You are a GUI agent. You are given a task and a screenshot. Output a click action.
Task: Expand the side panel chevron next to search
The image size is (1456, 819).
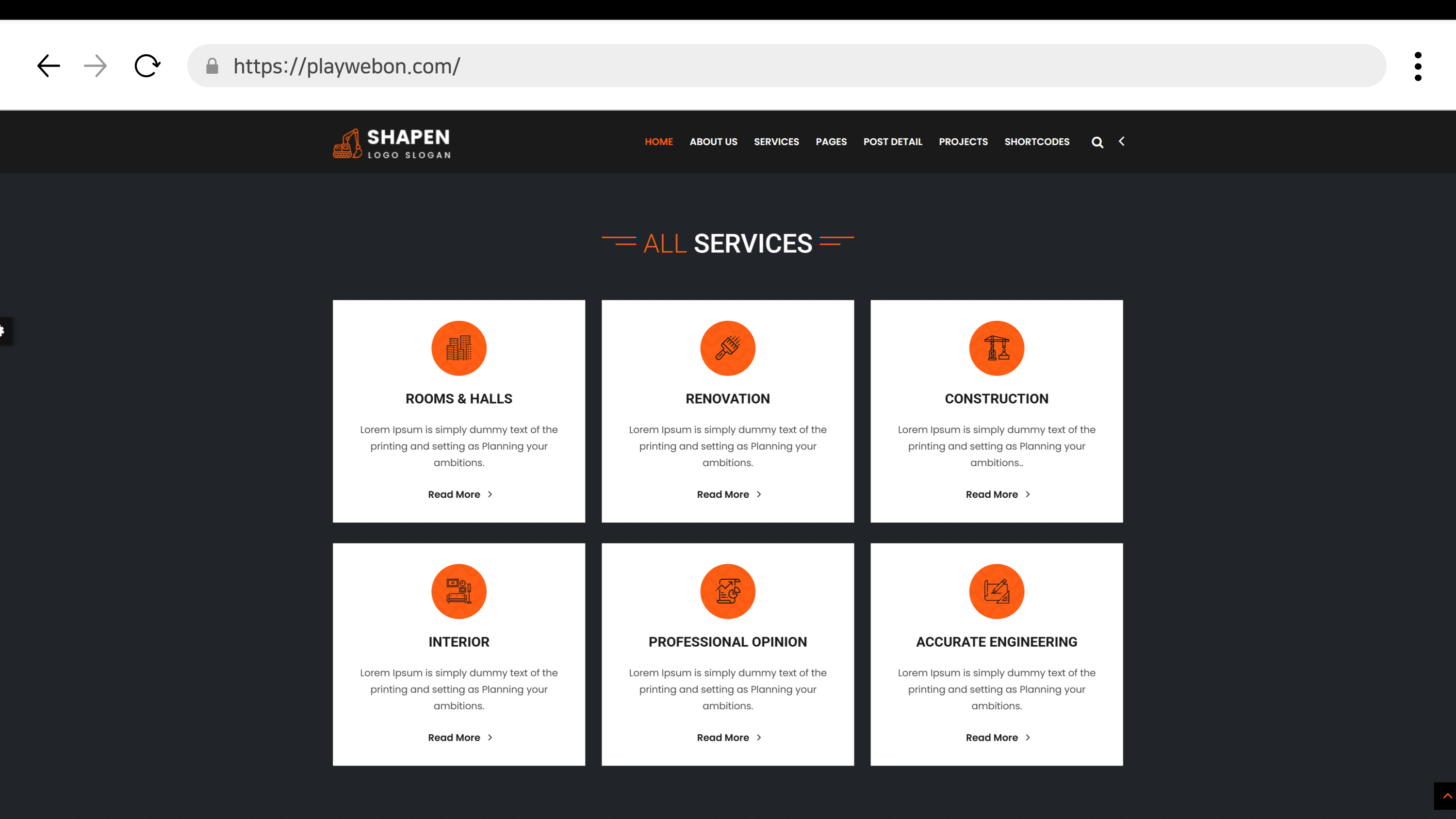(1121, 141)
